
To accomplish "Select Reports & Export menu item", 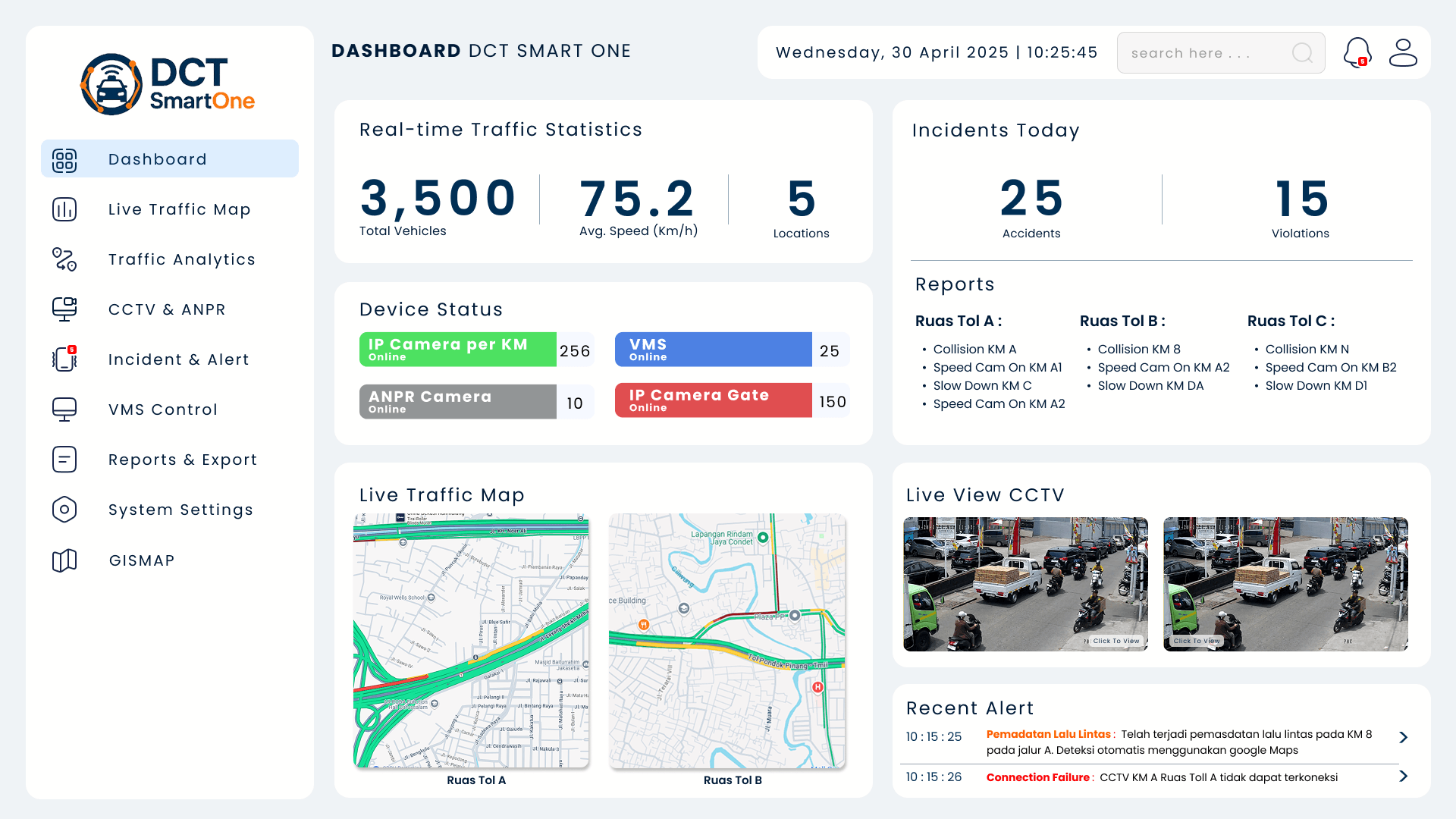I will pyautogui.click(x=183, y=460).
